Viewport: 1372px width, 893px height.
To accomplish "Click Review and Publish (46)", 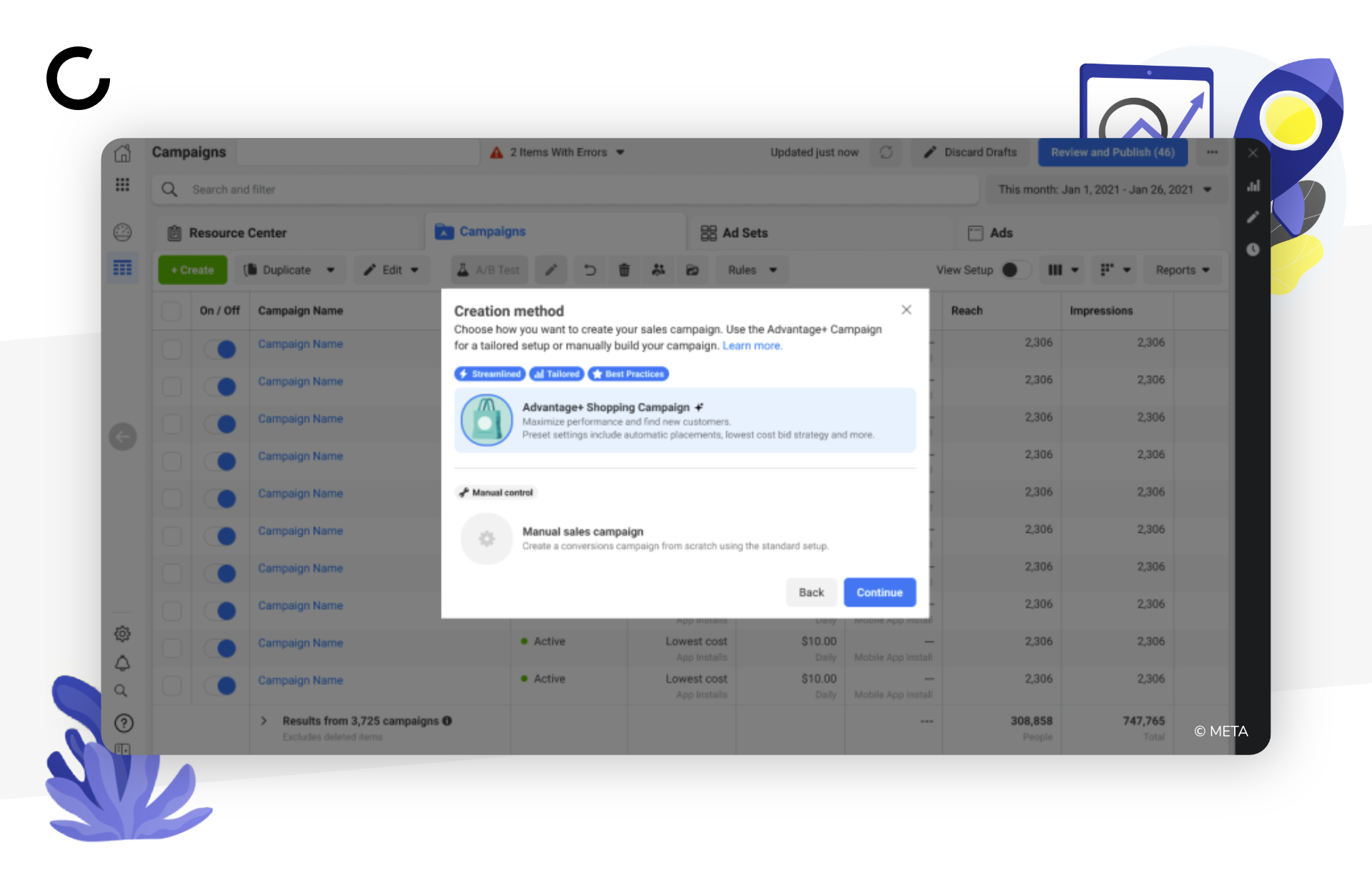I will pos(1113,152).
